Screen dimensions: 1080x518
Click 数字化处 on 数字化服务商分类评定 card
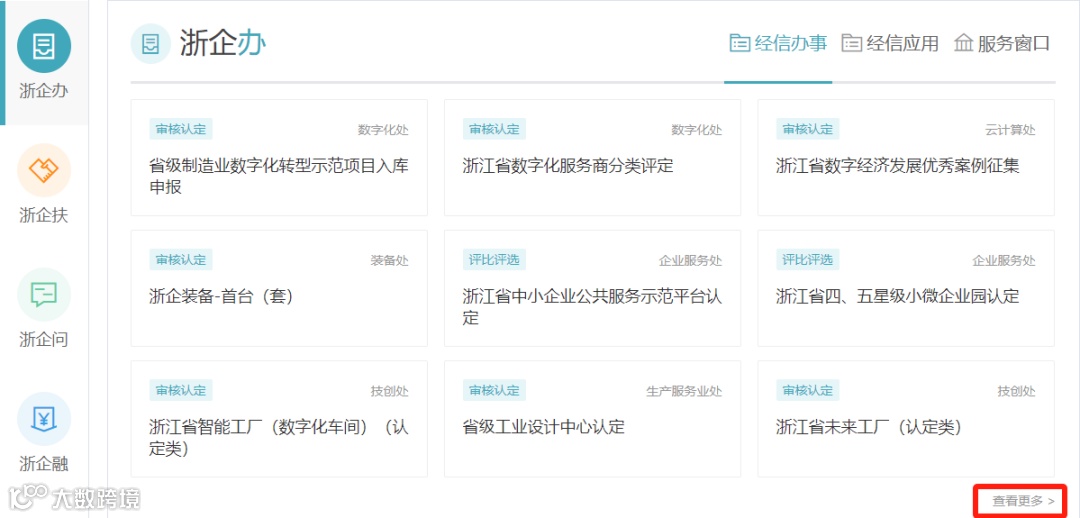[697, 130]
